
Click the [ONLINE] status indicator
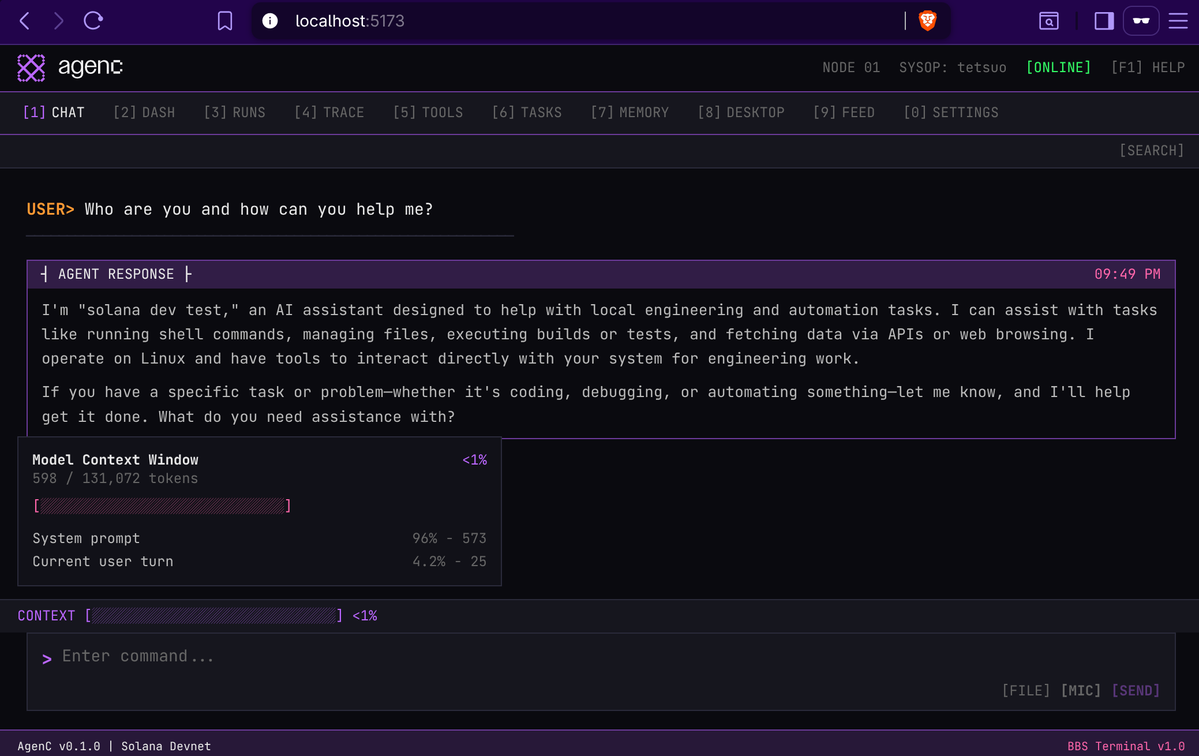tap(1058, 67)
